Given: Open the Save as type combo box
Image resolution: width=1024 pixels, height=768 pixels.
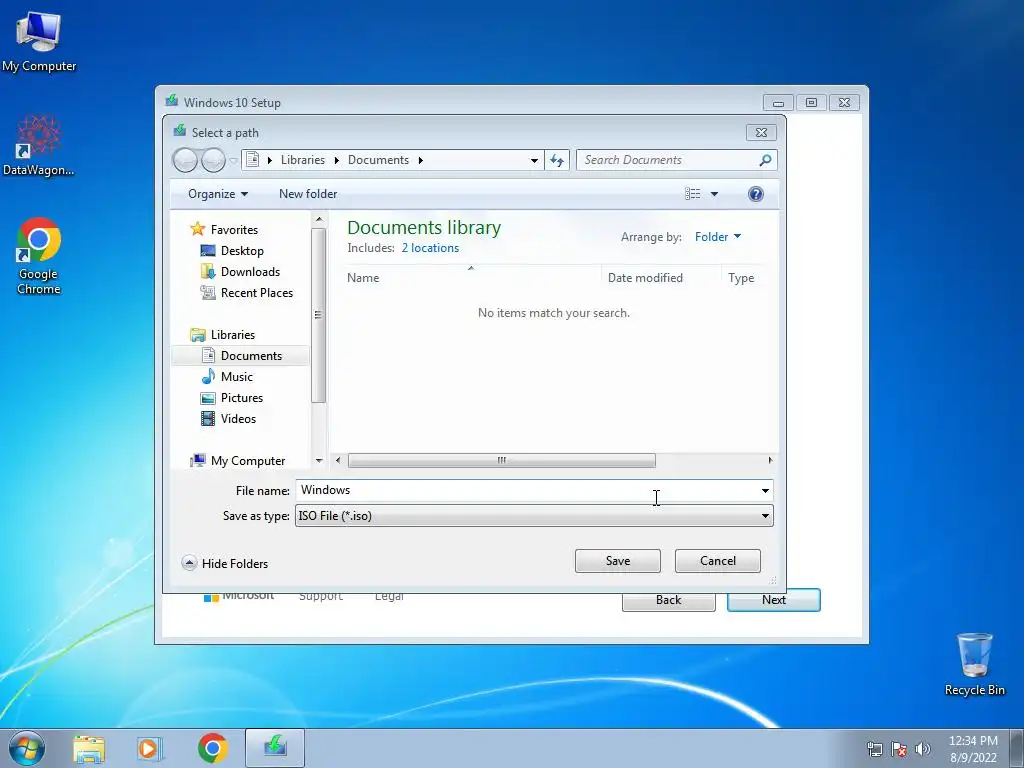Looking at the screenshot, I should pyautogui.click(x=534, y=516).
